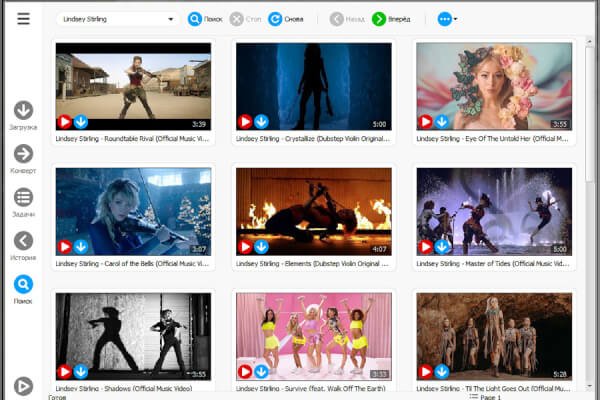The image size is (600, 400).
Task: Download the Roundtable Rival video
Action: (81, 122)
